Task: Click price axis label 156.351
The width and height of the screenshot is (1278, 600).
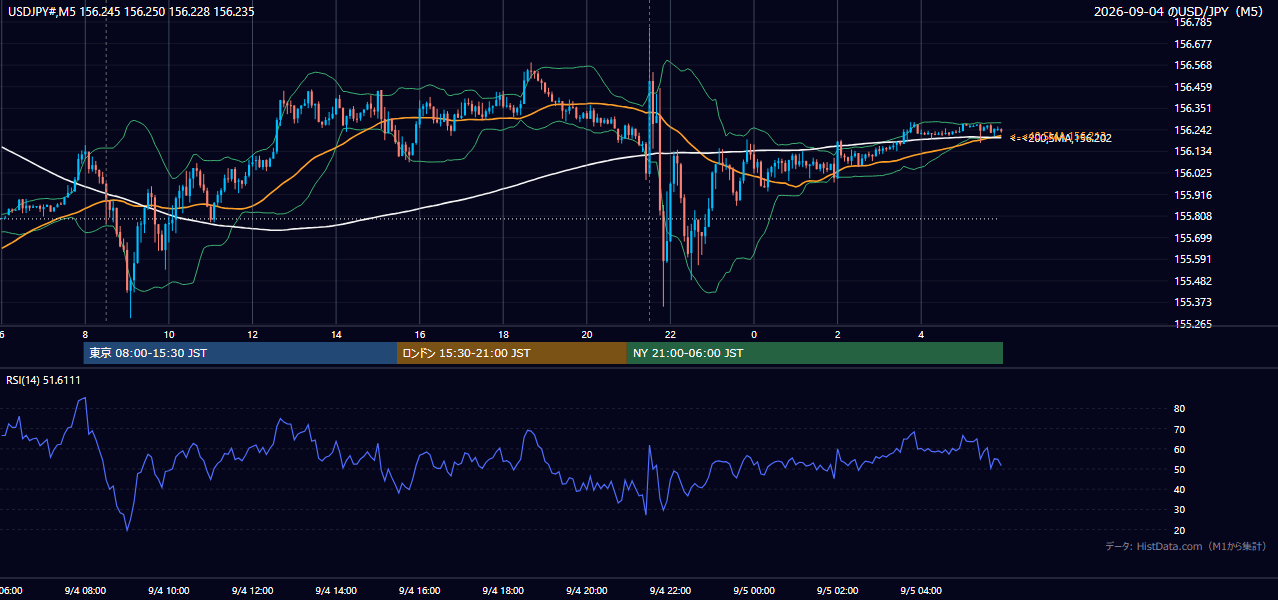Action: [1192, 108]
